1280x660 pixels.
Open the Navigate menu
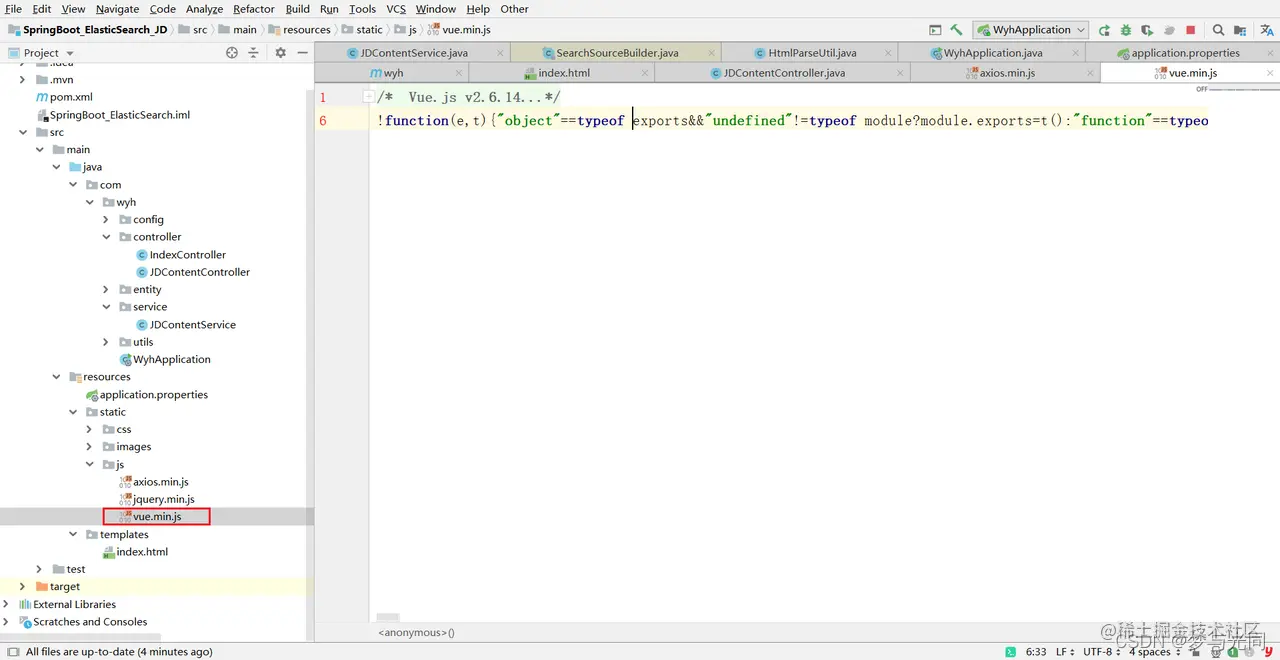117,9
